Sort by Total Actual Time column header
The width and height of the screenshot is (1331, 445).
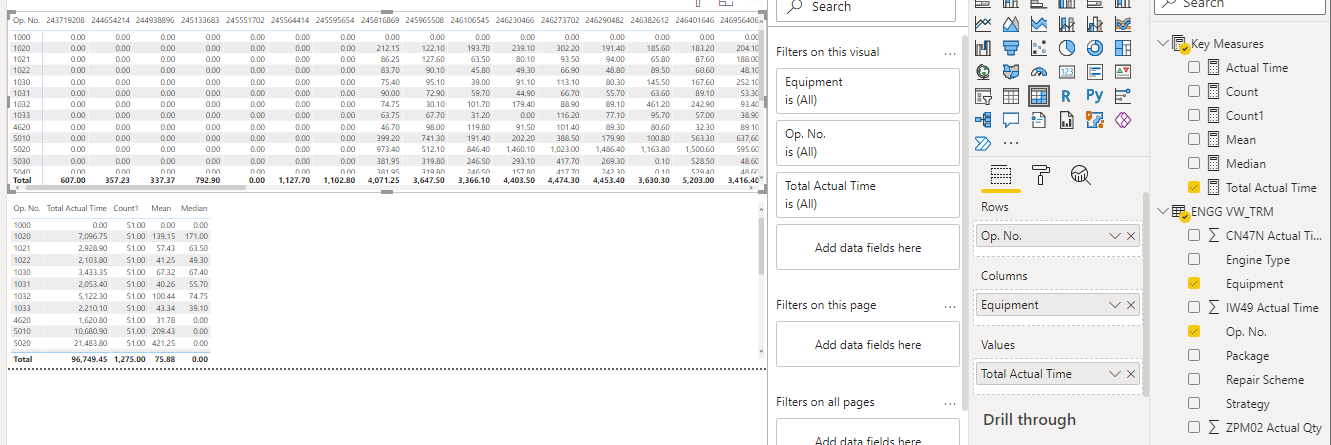pos(77,208)
